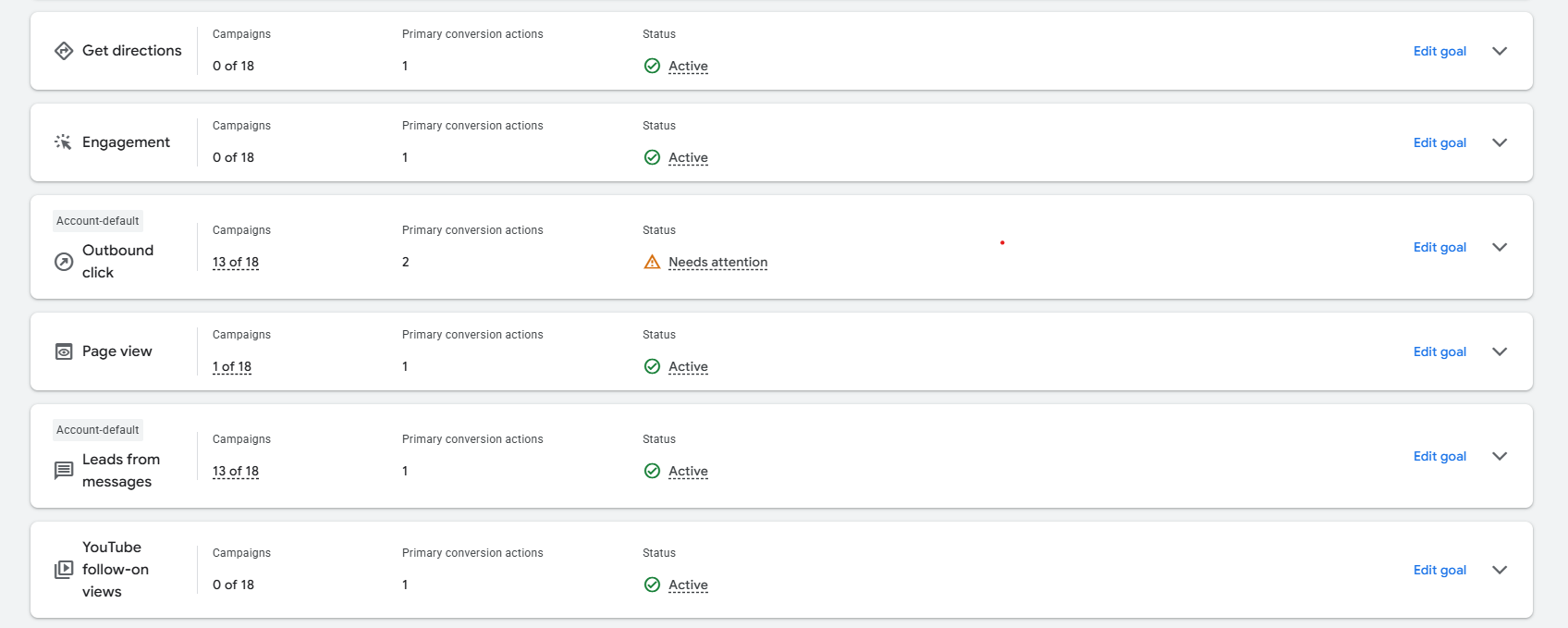Open 1 of 18 campaigns for Page view
This screenshot has height=628, width=1568.
(232, 366)
